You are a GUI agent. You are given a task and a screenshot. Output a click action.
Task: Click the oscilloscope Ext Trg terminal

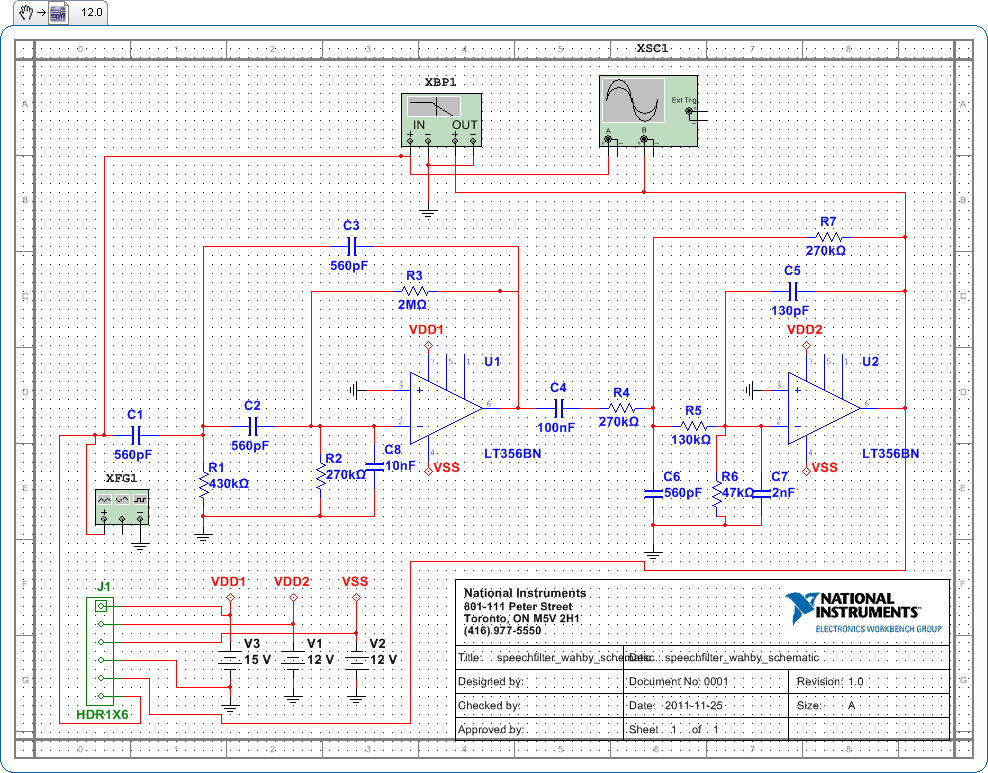point(688,111)
